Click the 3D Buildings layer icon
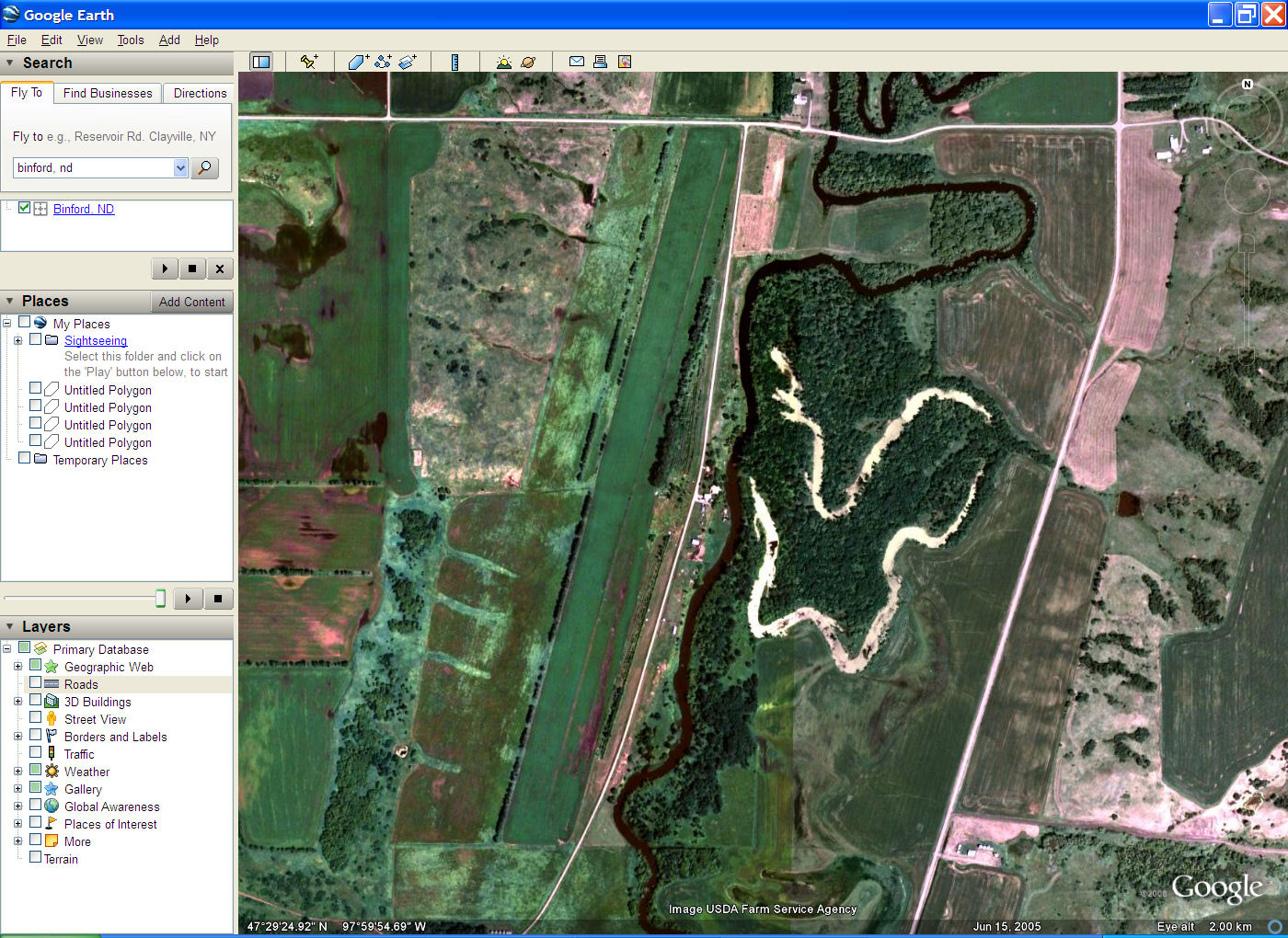This screenshot has width=1288, height=938. [x=52, y=702]
